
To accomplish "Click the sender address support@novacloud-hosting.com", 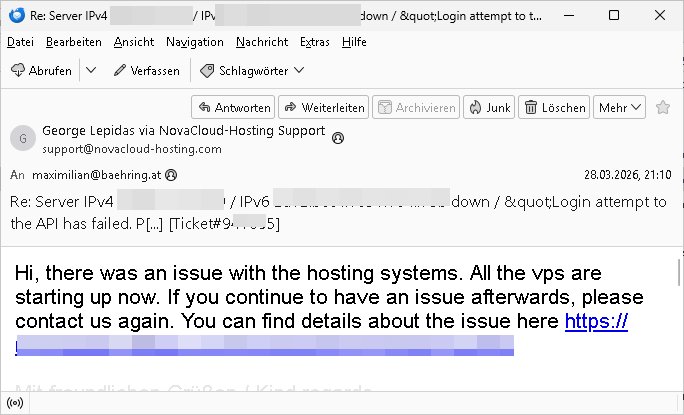I will click(x=131, y=149).
